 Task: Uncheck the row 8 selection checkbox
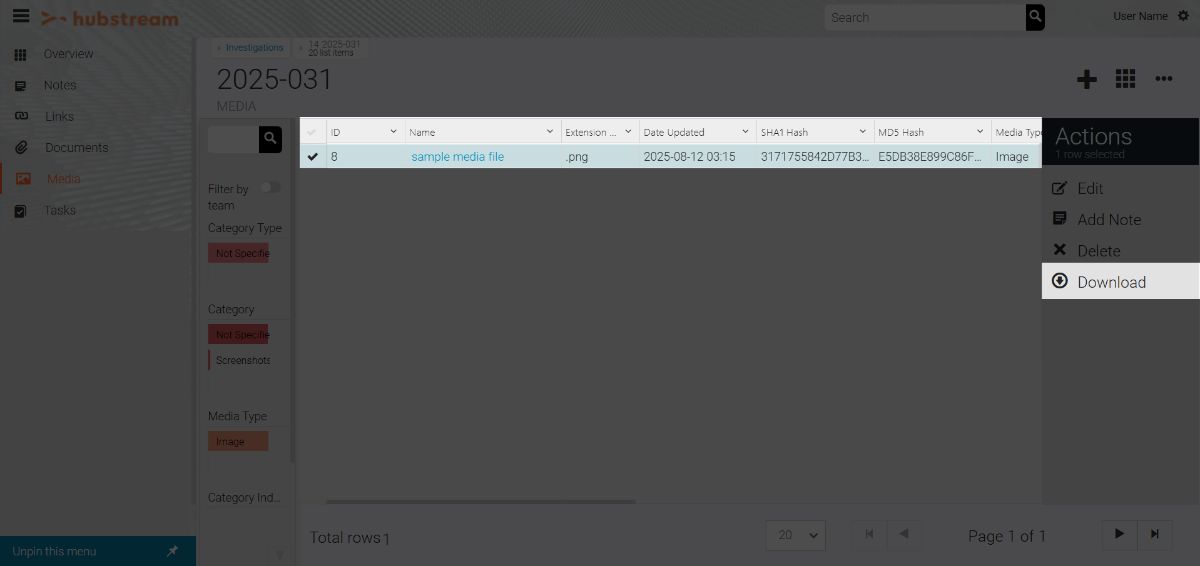click(313, 157)
